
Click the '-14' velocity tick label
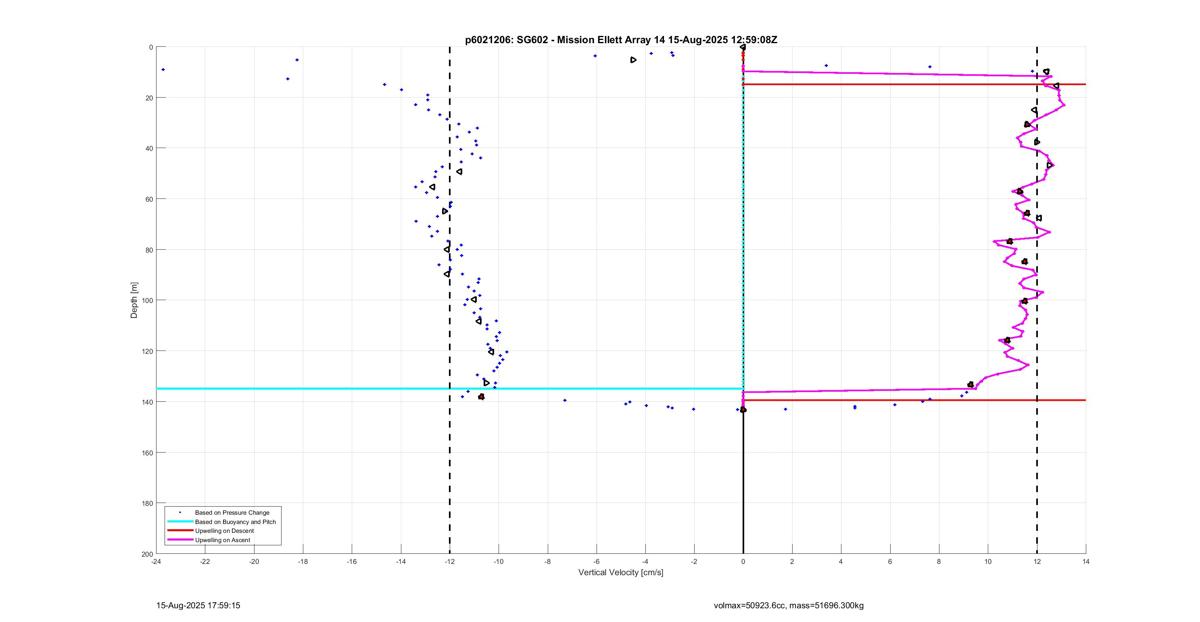point(401,561)
